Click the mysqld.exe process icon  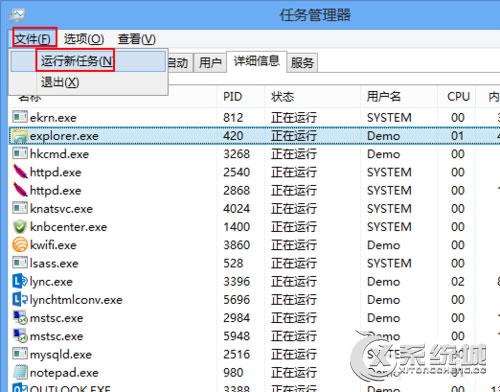(20, 354)
